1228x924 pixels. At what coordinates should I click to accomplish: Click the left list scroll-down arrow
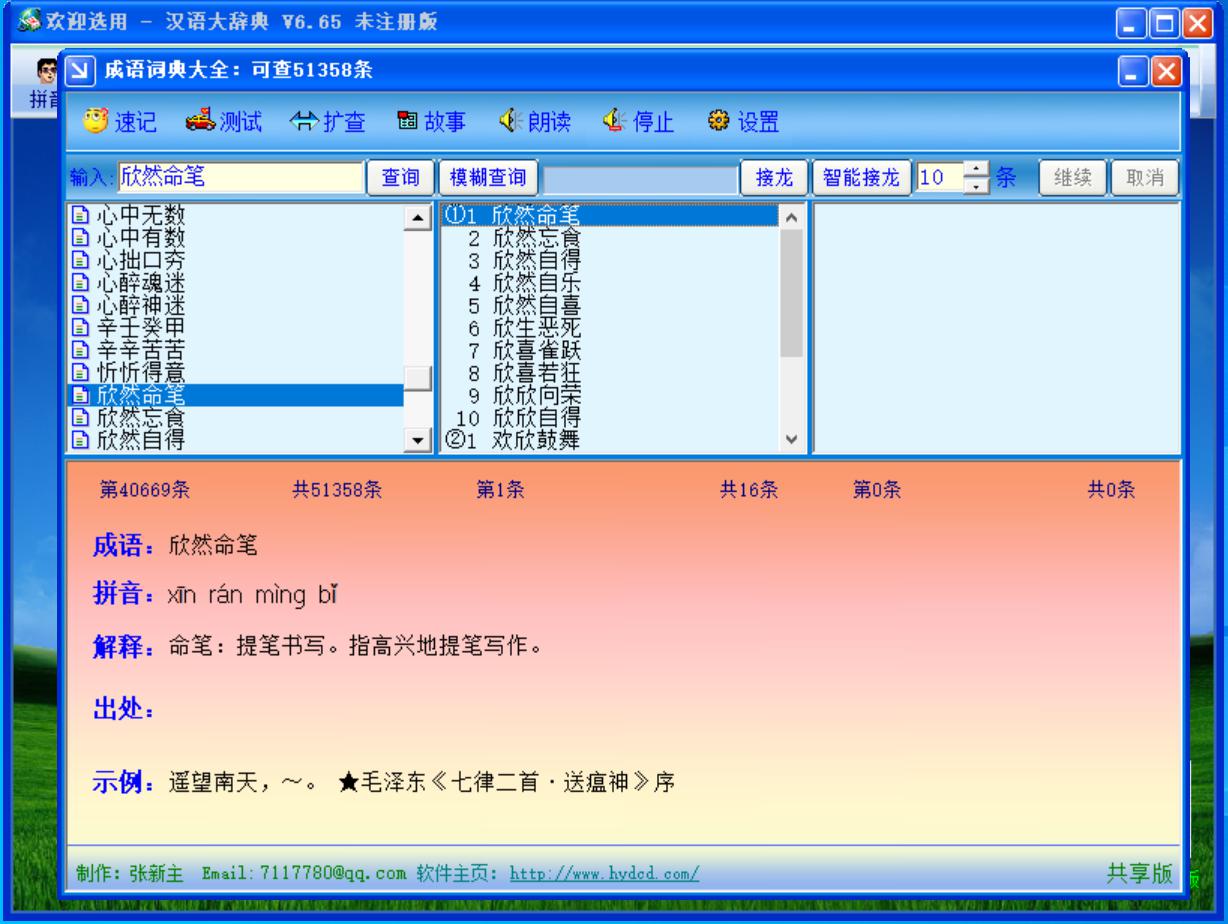417,438
